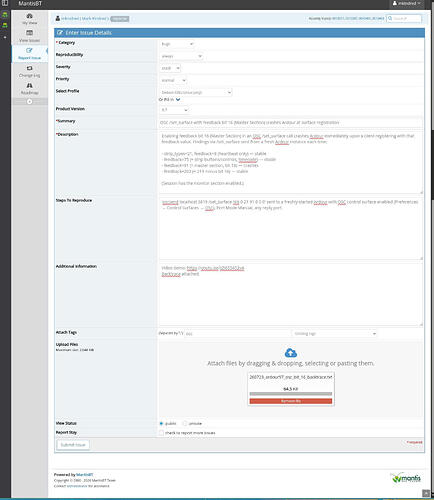Open the Change Log sidebar page
The height and width of the screenshot is (500, 434).
29,71
